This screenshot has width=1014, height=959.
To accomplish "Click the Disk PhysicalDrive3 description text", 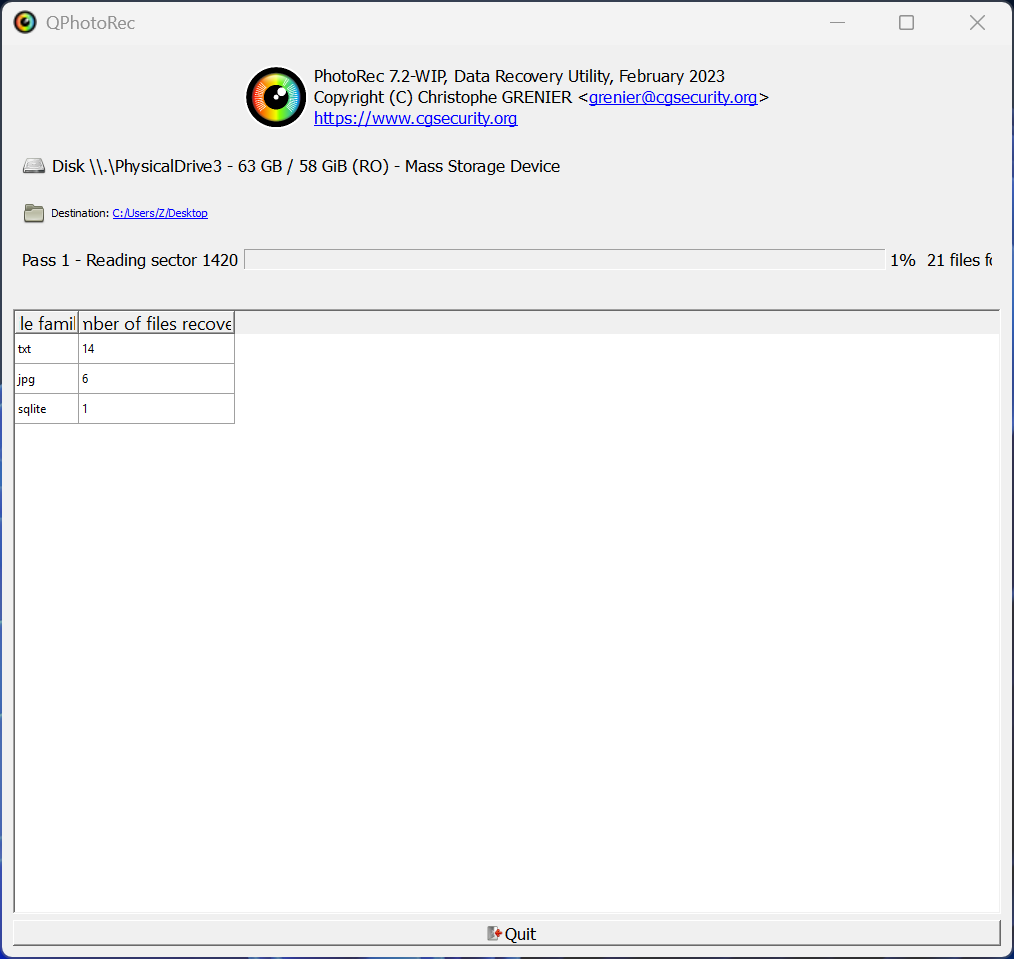I will [306, 166].
